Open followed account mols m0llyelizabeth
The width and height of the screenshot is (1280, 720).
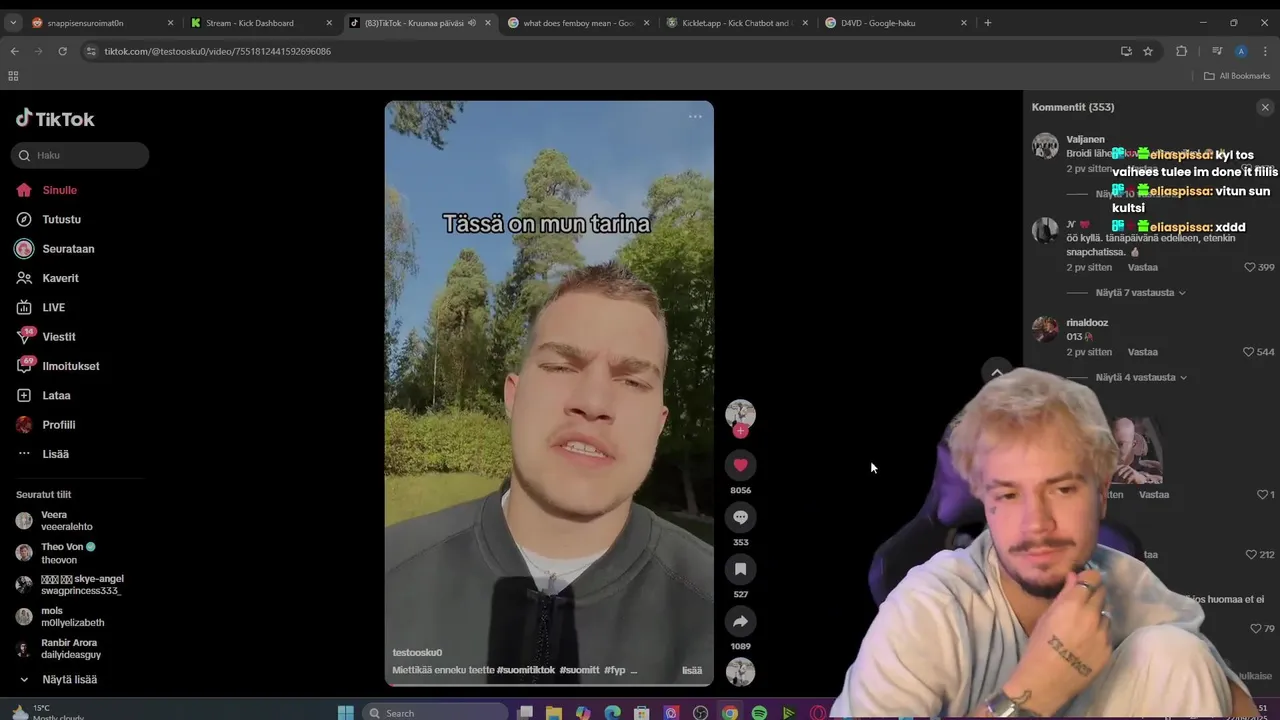pos(72,616)
